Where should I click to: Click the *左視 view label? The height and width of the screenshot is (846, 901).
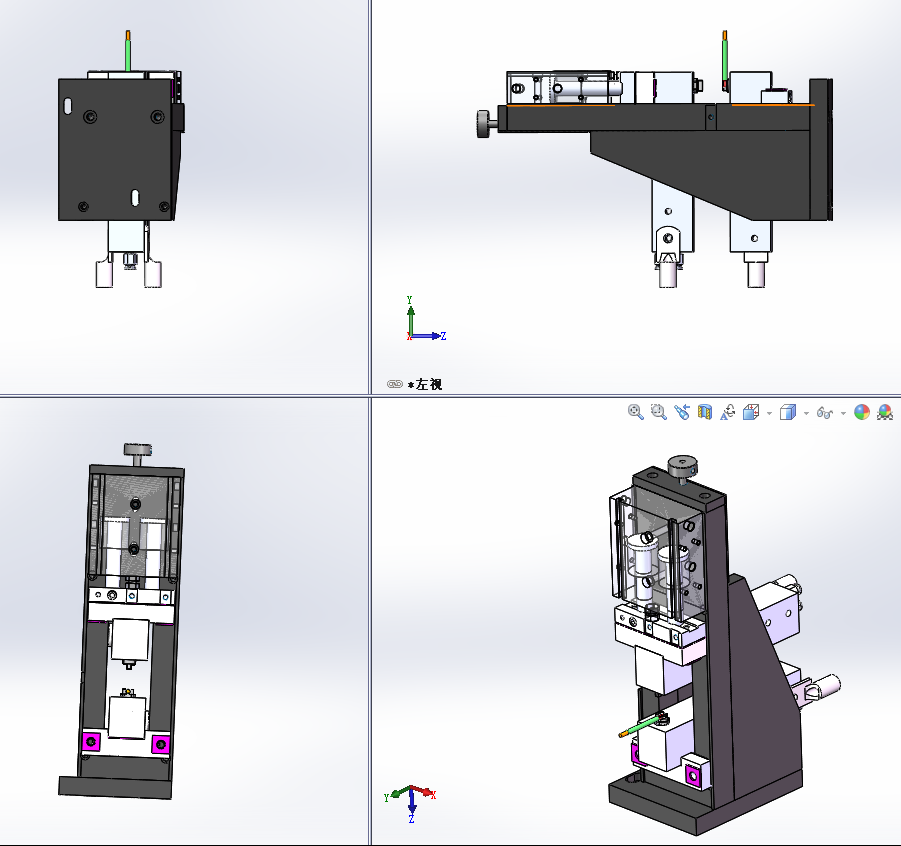[x=425, y=384]
